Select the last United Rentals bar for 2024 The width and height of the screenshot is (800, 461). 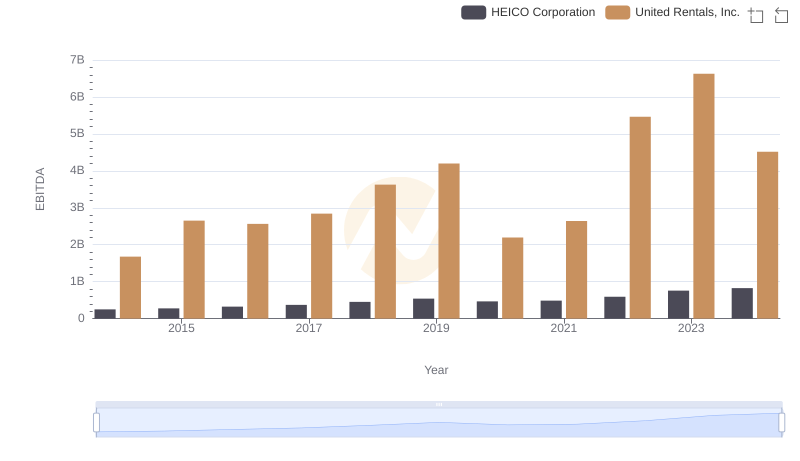pos(767,235)
